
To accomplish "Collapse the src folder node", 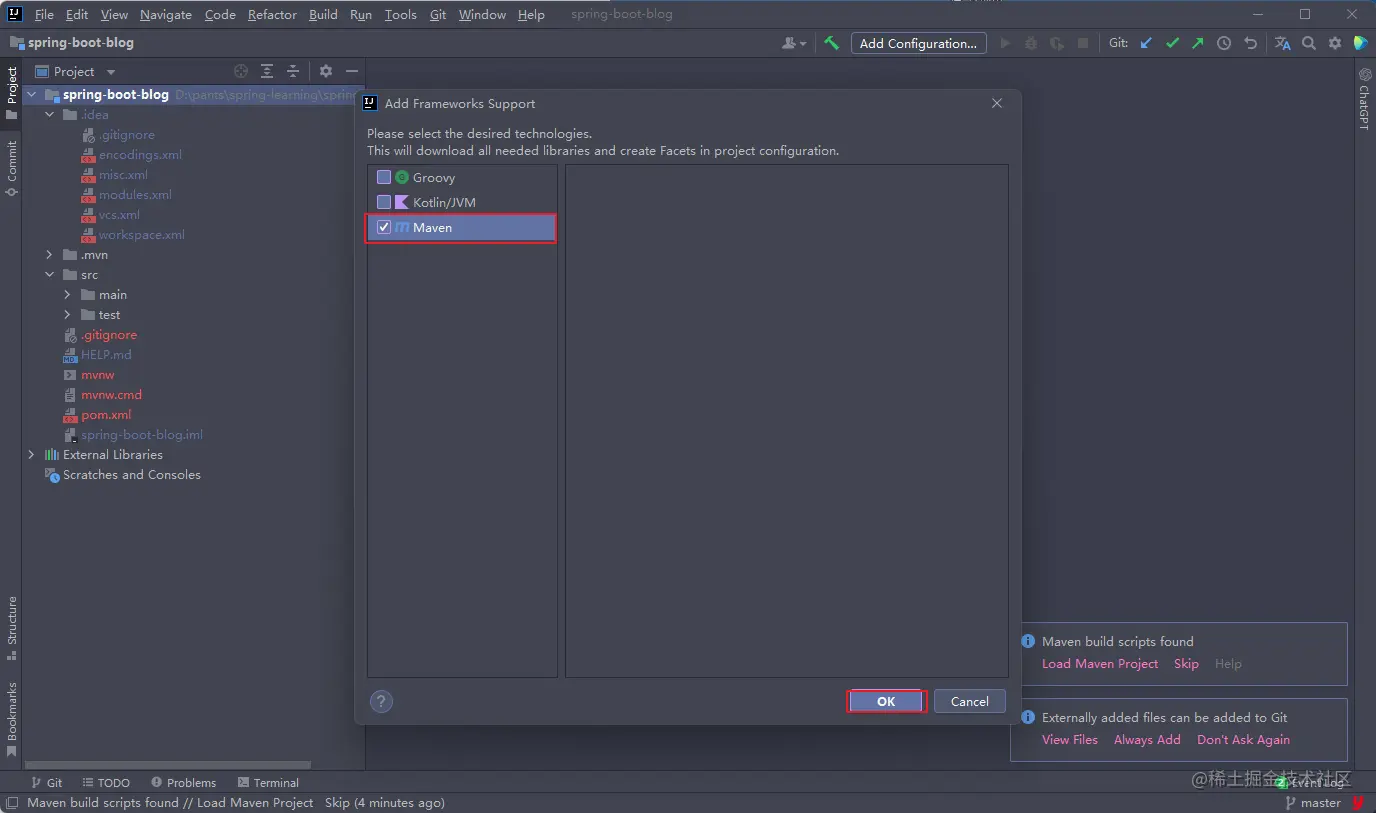I will click(x=50, y=275).
